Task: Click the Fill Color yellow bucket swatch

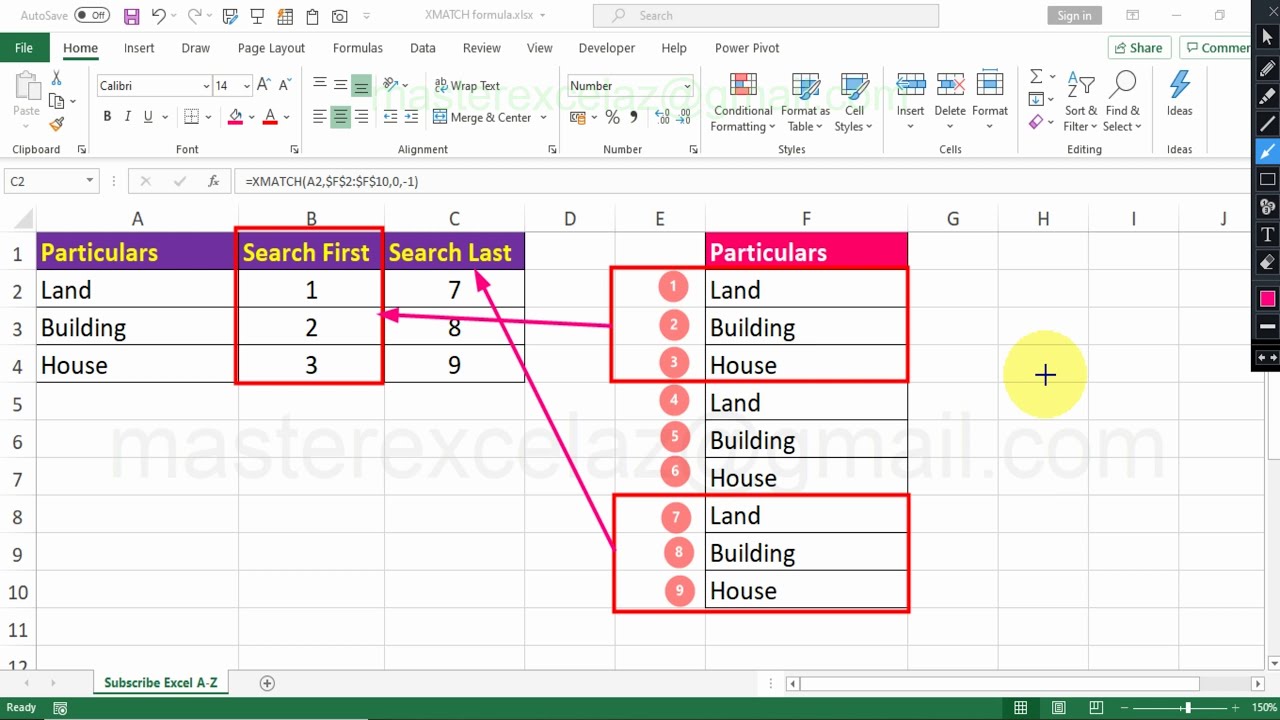Action: click(235, 117)
